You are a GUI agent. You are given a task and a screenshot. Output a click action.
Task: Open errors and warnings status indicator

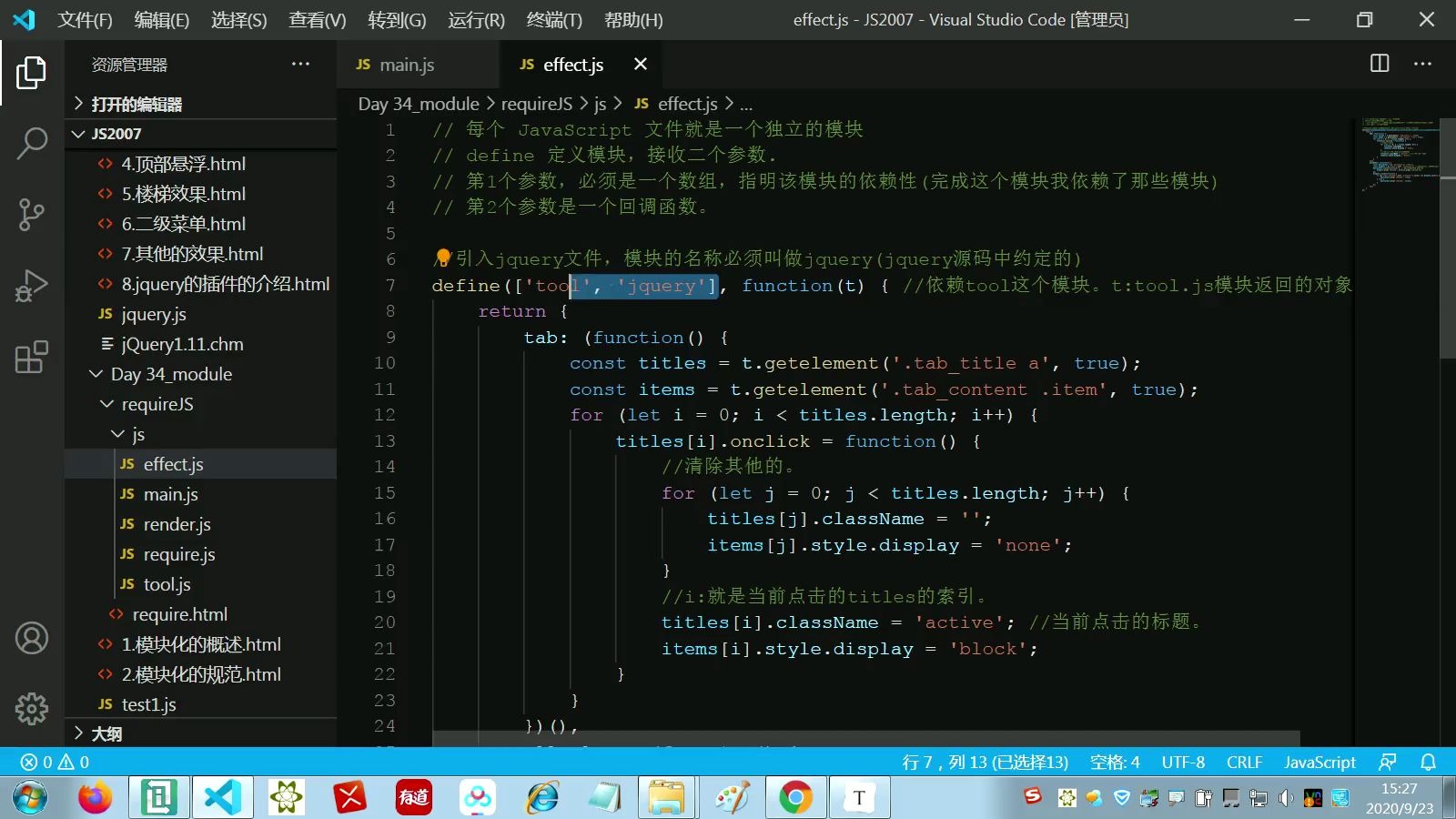click(55, 762)
